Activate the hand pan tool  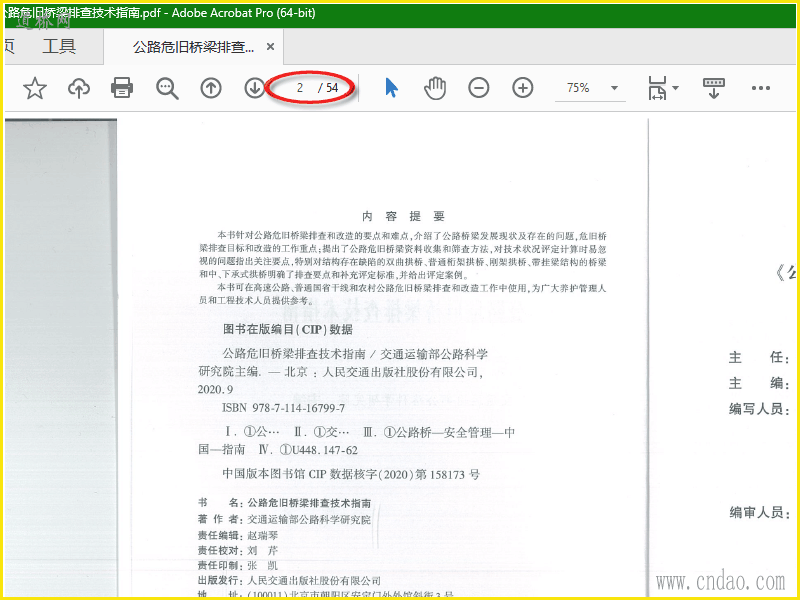coord(435,88)
